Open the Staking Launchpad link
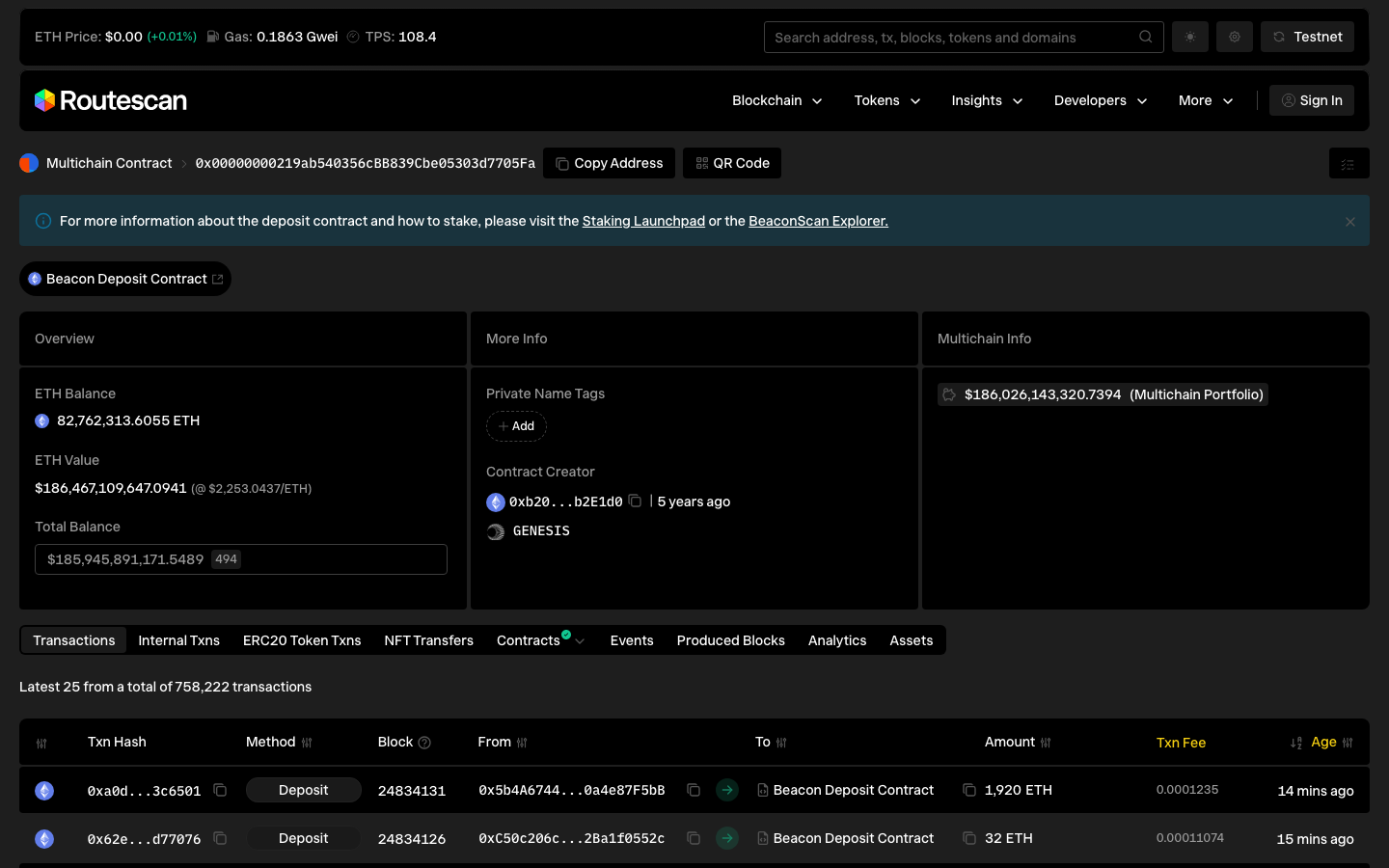The width and height of the screenshot is (1389, 868). 643,221
